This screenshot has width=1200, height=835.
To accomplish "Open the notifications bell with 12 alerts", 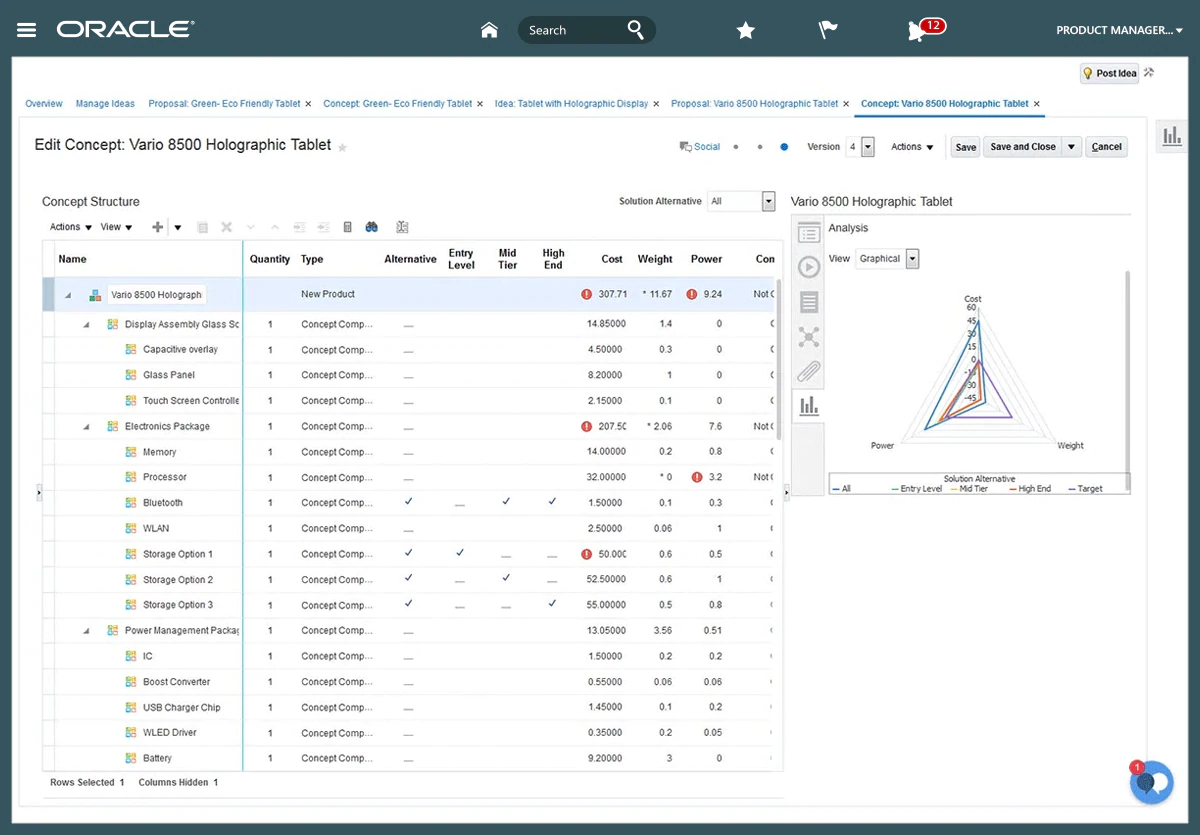I will tap(917, 31).
